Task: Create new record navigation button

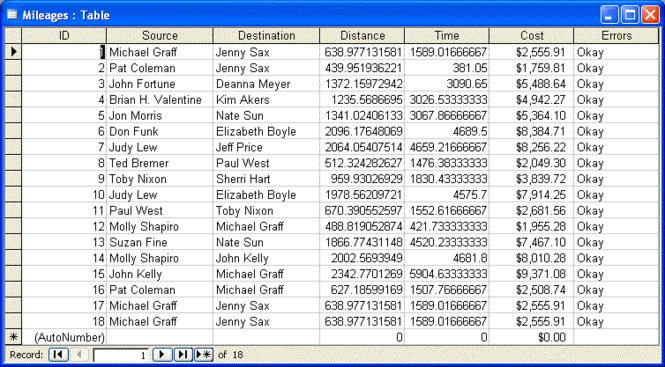Action: [x=204, y=354]
